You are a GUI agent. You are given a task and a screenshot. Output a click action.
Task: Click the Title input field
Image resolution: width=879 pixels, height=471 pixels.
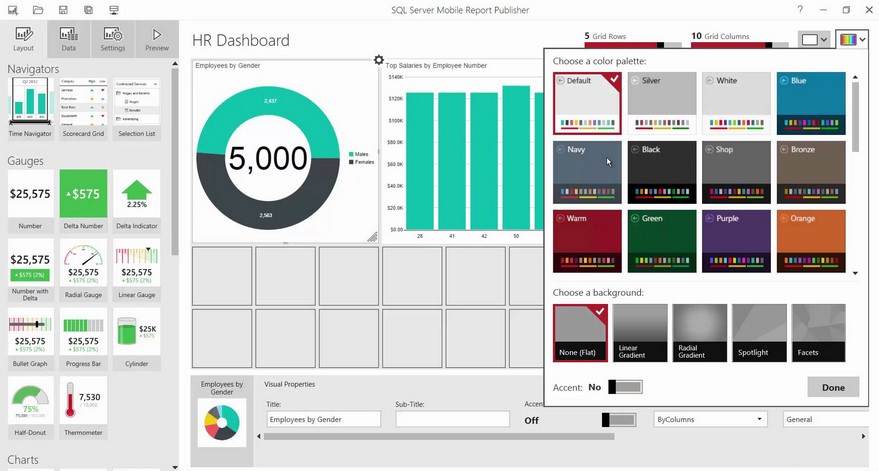(x=323, y=419)
